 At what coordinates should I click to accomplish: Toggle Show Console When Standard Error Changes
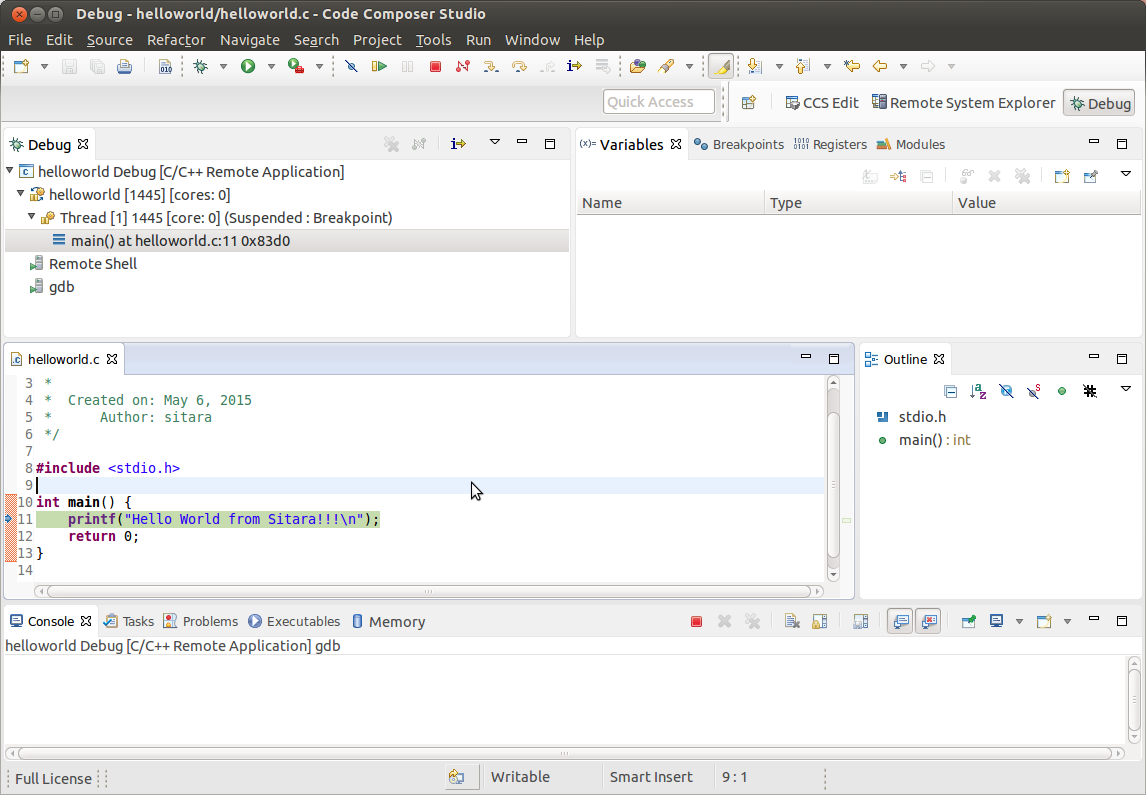tap(927, 621)
